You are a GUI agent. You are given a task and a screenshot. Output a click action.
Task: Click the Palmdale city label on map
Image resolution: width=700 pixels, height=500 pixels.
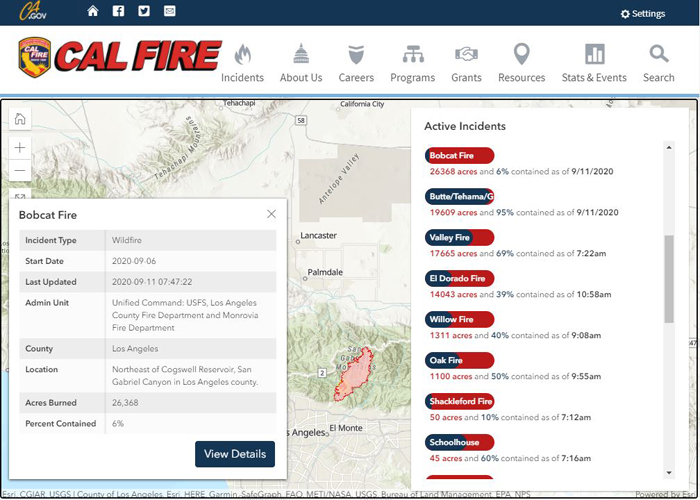[325, 272]
